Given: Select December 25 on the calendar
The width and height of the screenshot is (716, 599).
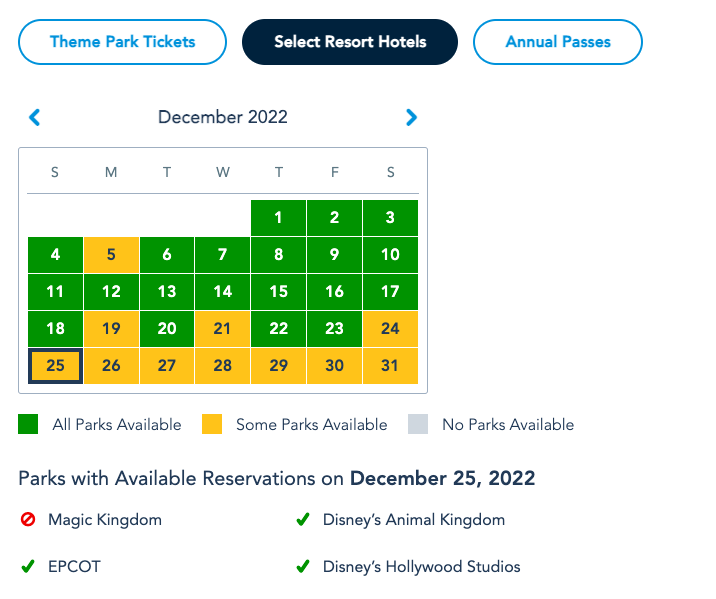Looking at the screenshot, I should coord(55,366).
